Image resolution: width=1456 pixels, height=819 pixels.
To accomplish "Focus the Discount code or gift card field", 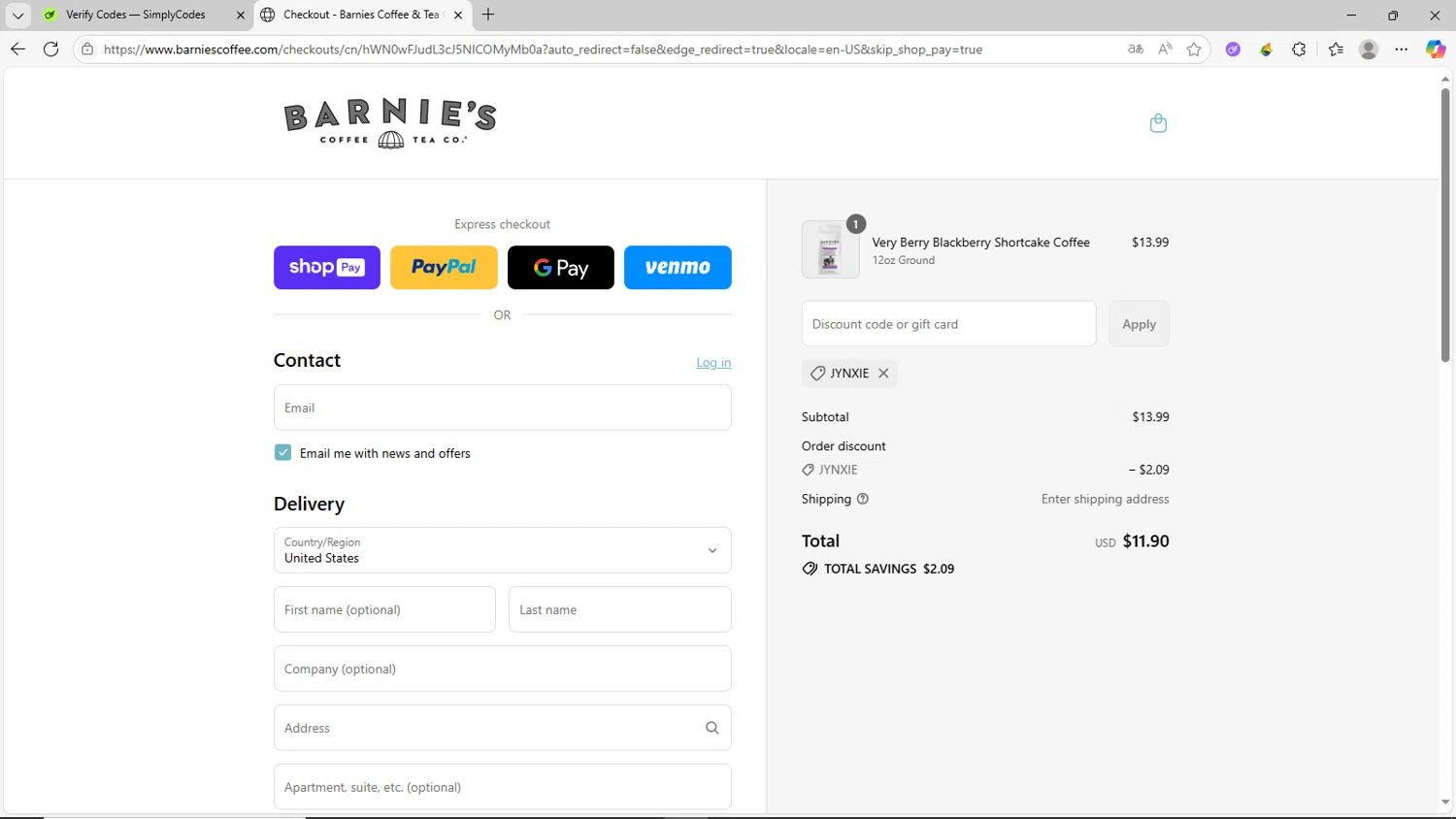I will pos(948,324).
